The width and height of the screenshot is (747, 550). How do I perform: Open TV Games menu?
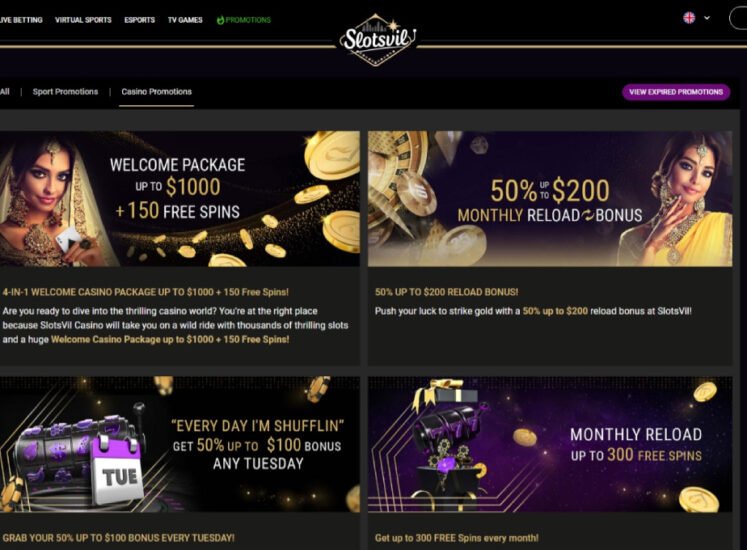[185, 20]
